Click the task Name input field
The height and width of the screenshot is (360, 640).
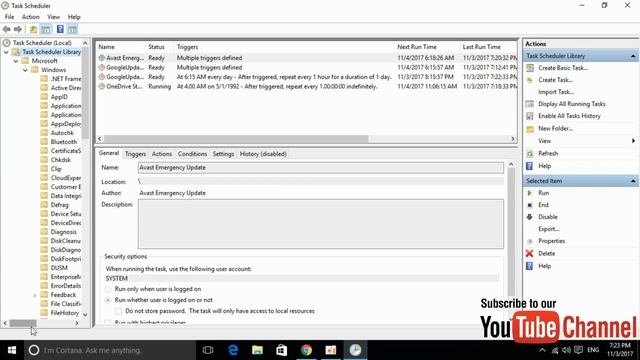coord(321,168)
